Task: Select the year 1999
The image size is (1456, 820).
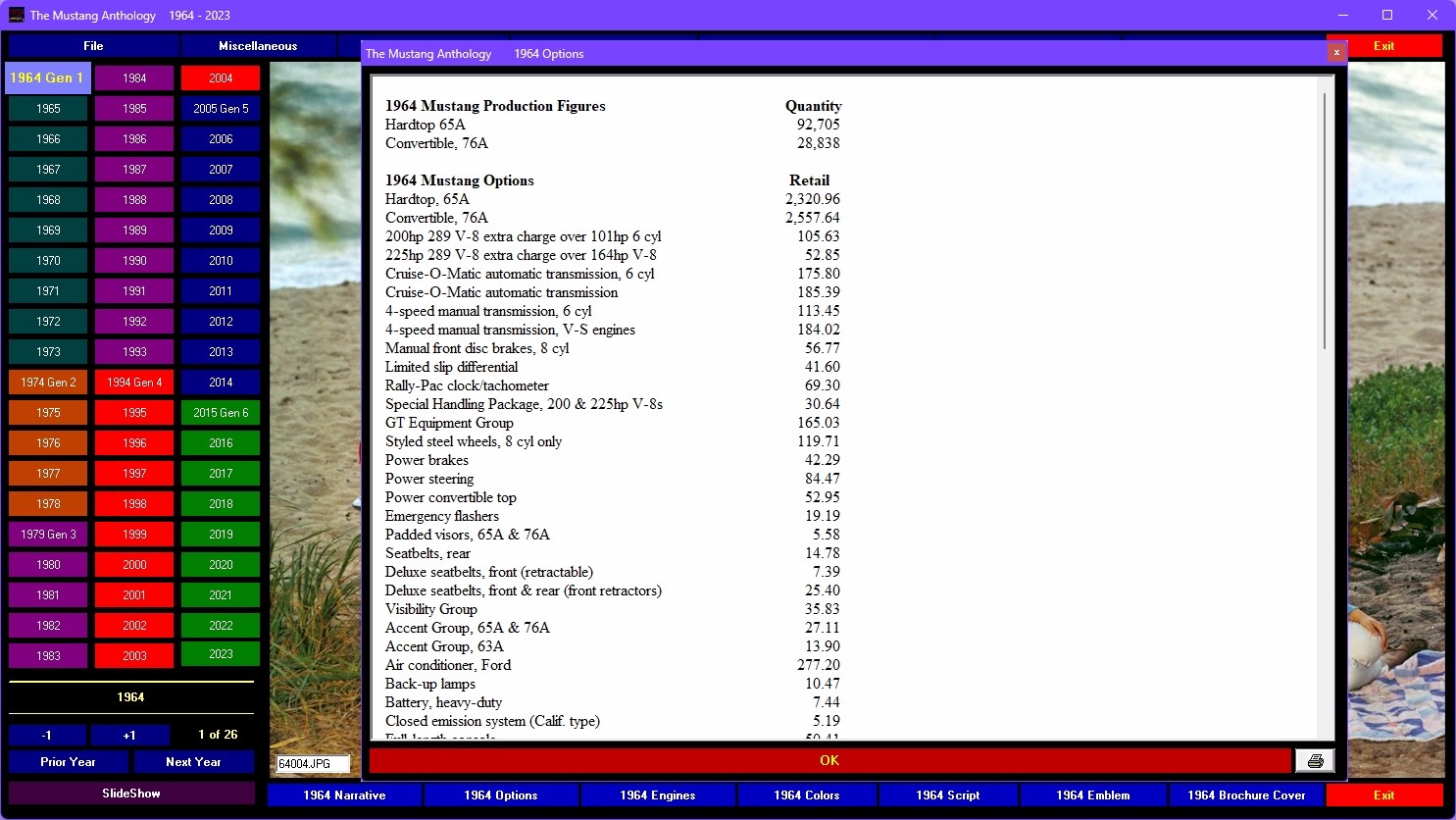Action: pyautogui.click(x=134, y=535)
